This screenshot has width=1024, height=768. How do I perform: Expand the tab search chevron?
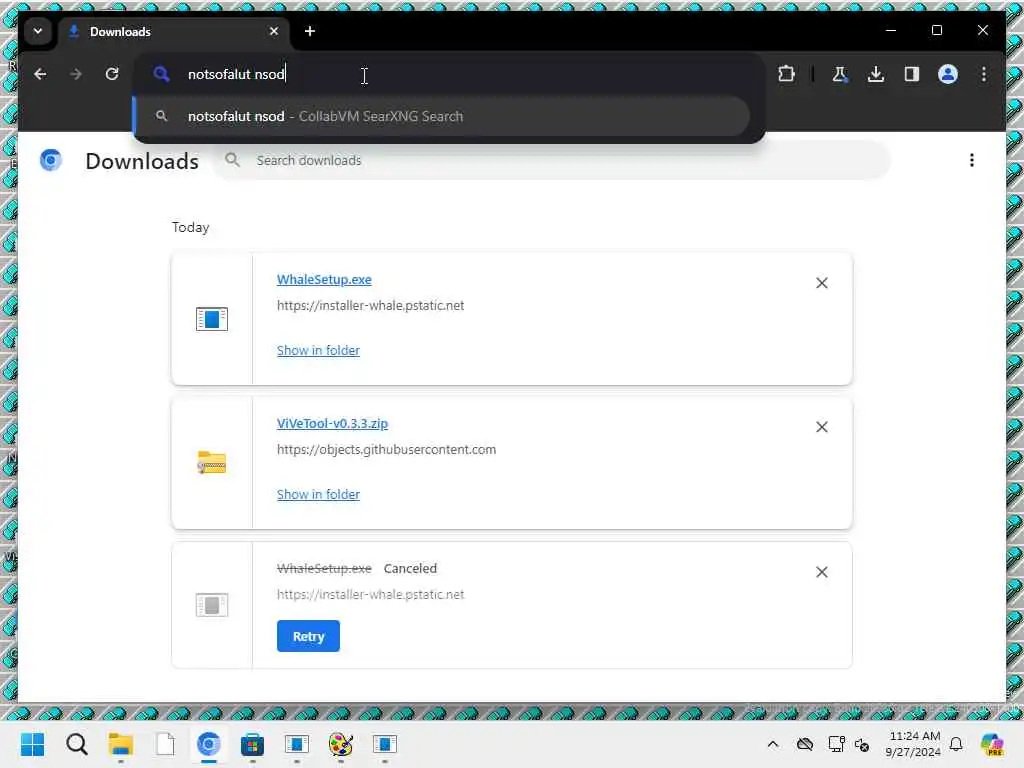click(x=38, y=31)
